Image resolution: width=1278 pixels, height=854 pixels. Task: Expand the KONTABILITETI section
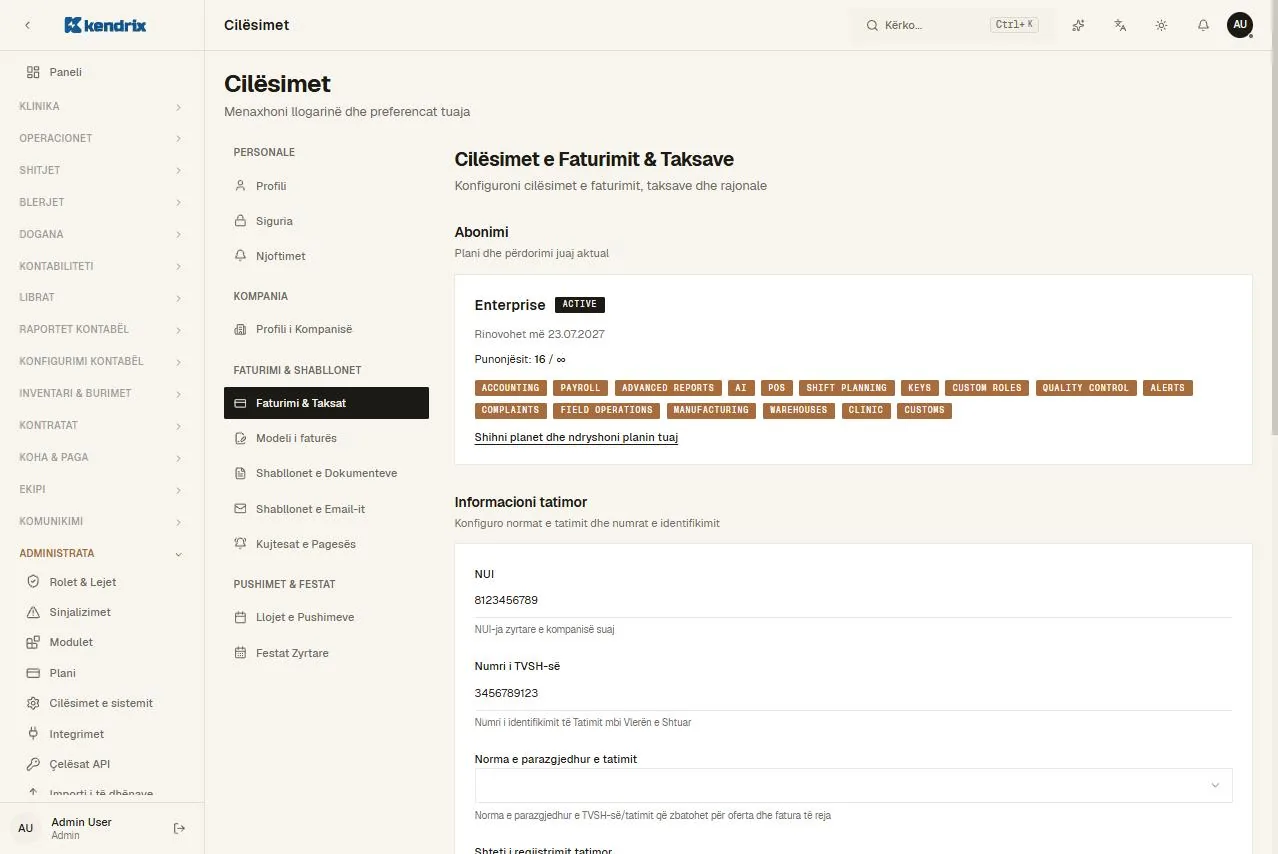point(102,266)
